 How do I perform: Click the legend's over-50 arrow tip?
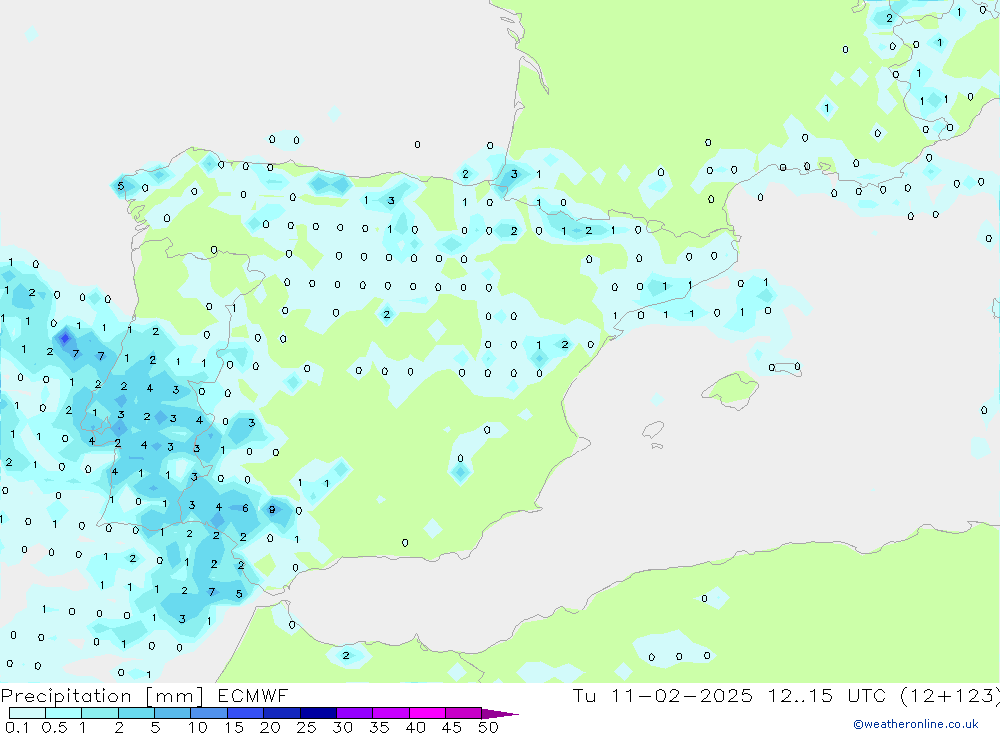pos(501,714)
